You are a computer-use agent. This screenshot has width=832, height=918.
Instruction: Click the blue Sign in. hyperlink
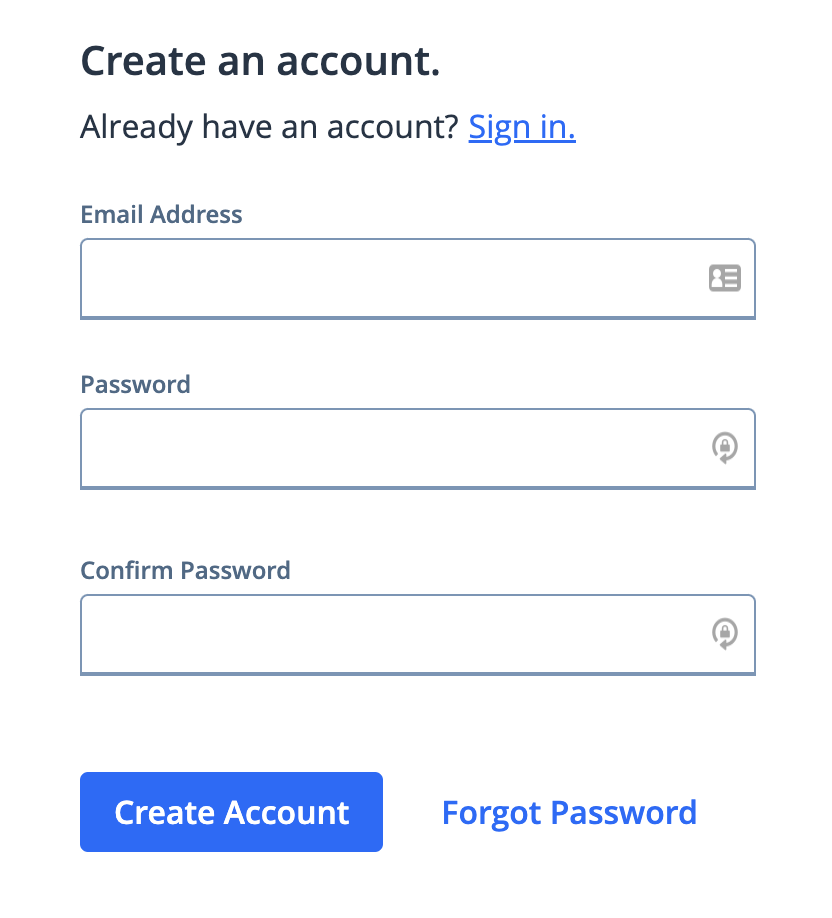coord(521,126)
